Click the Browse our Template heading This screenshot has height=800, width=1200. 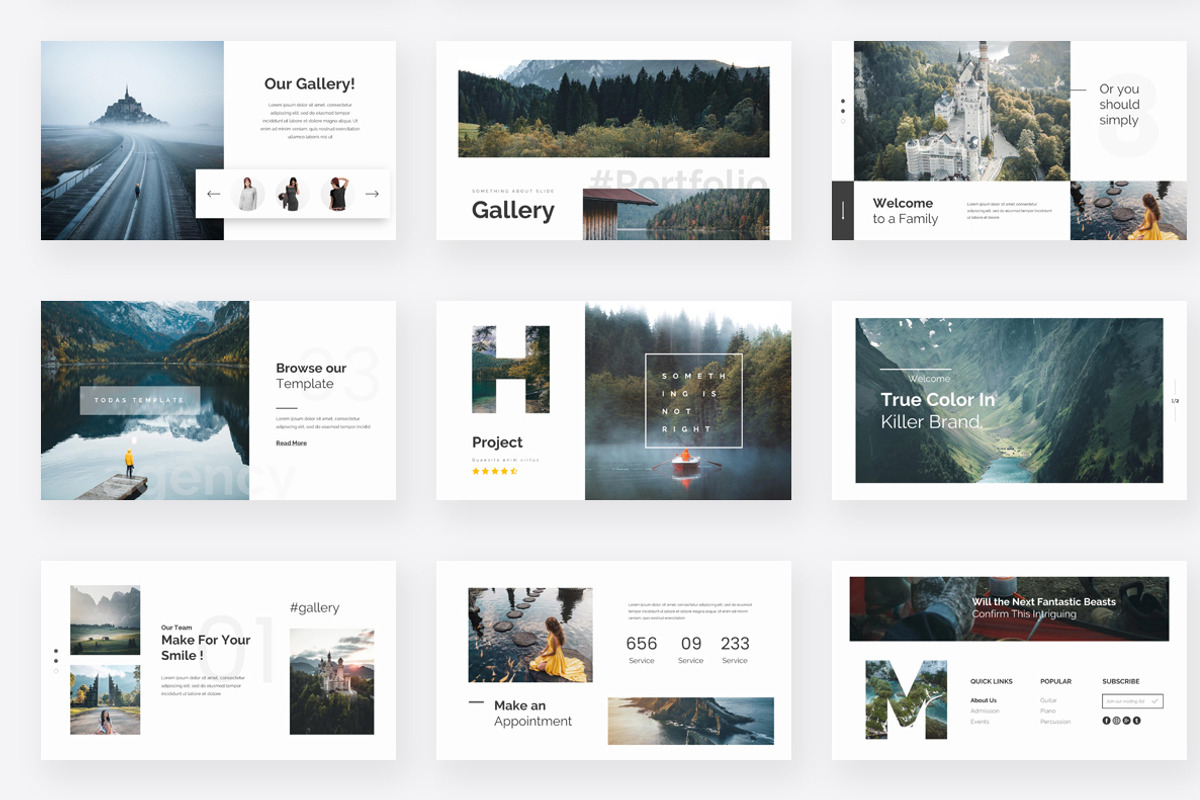[311, 376]
